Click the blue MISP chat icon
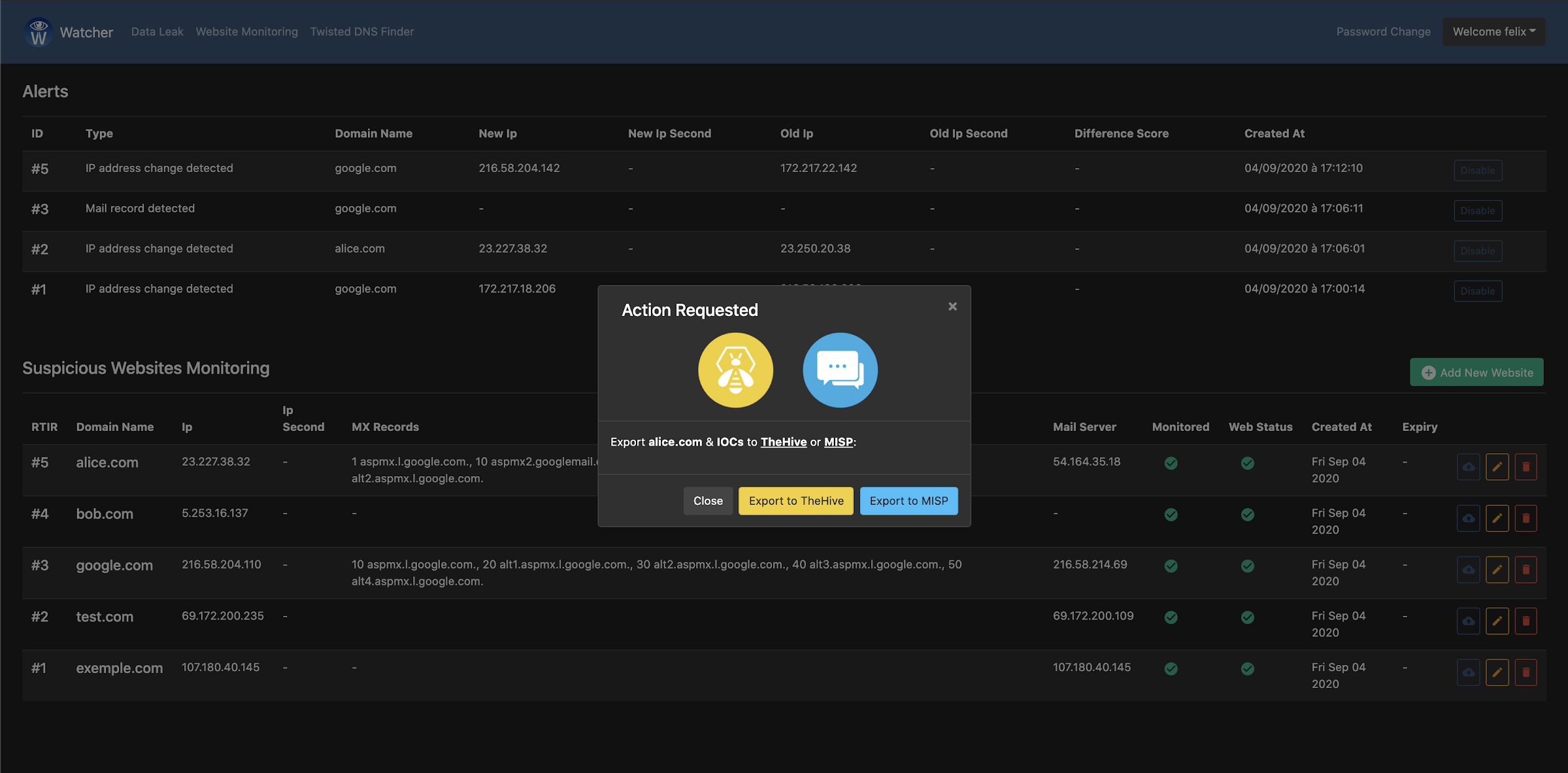Image resolution: width=1568 pixels, height=773 pixels. coord(840,370)
